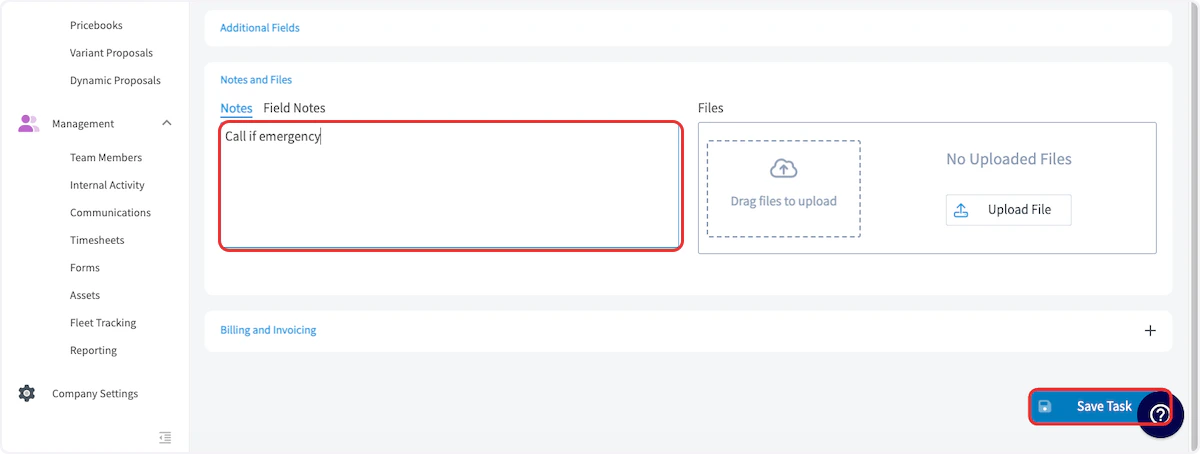Expand Billing and Invoicing with plus icon
This screenshot has height=454, width=1200.
1150,330
